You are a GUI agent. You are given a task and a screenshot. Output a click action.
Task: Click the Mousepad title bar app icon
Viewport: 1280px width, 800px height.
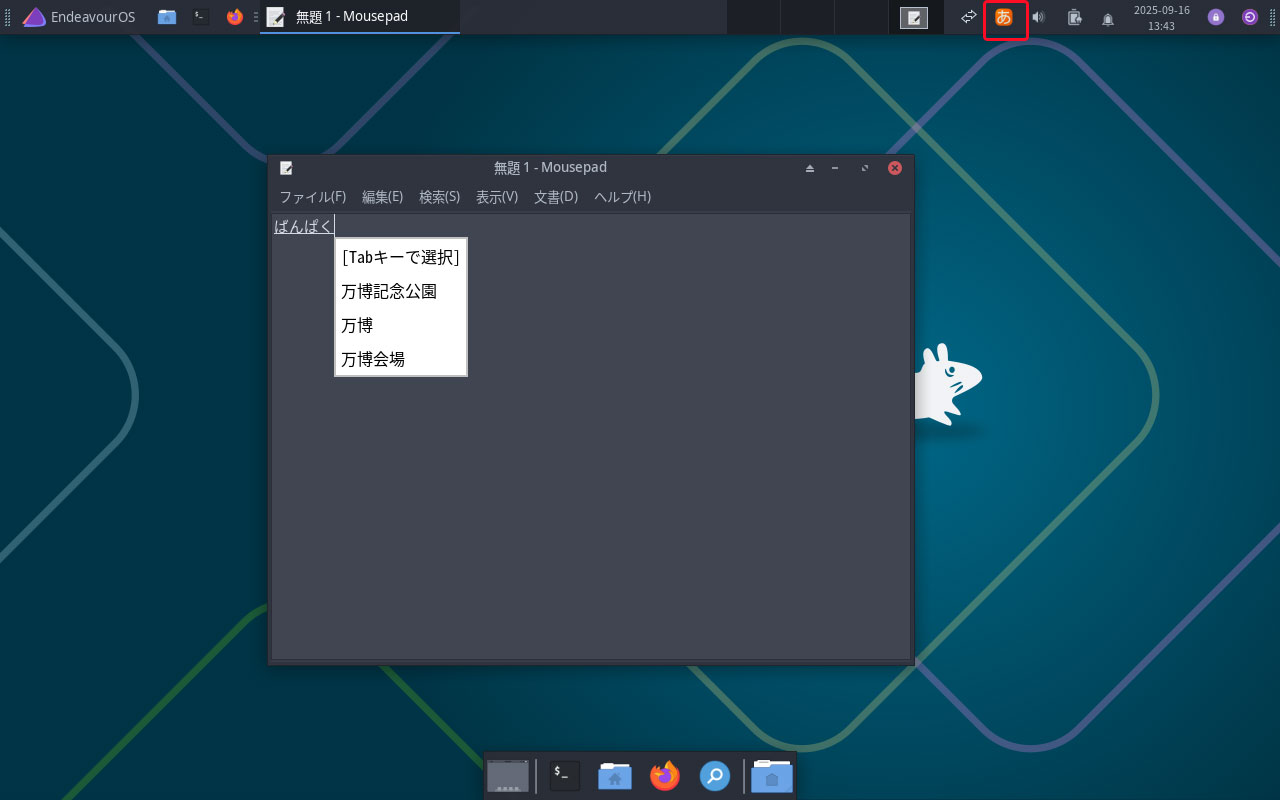(x=286, y=168)
